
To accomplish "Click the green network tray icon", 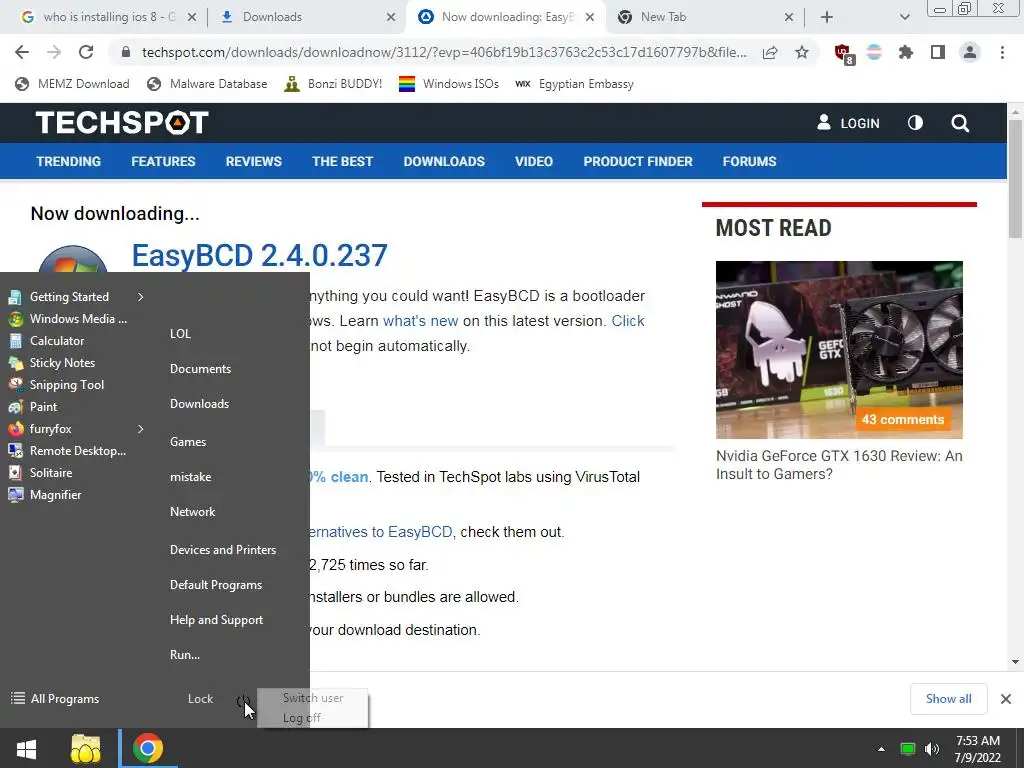I will [x=908, y=749].
